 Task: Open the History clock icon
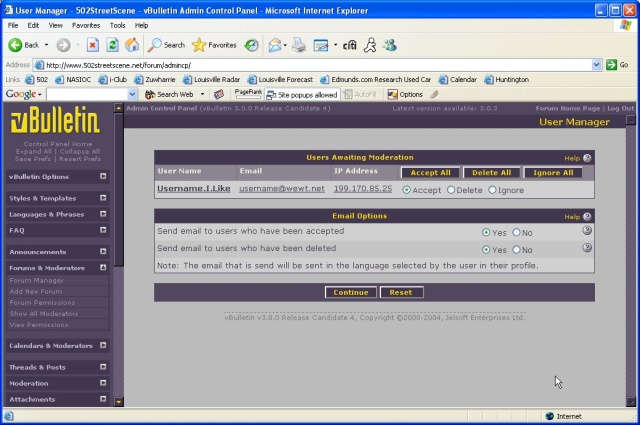pyautogui.click(x=251, y=45)
